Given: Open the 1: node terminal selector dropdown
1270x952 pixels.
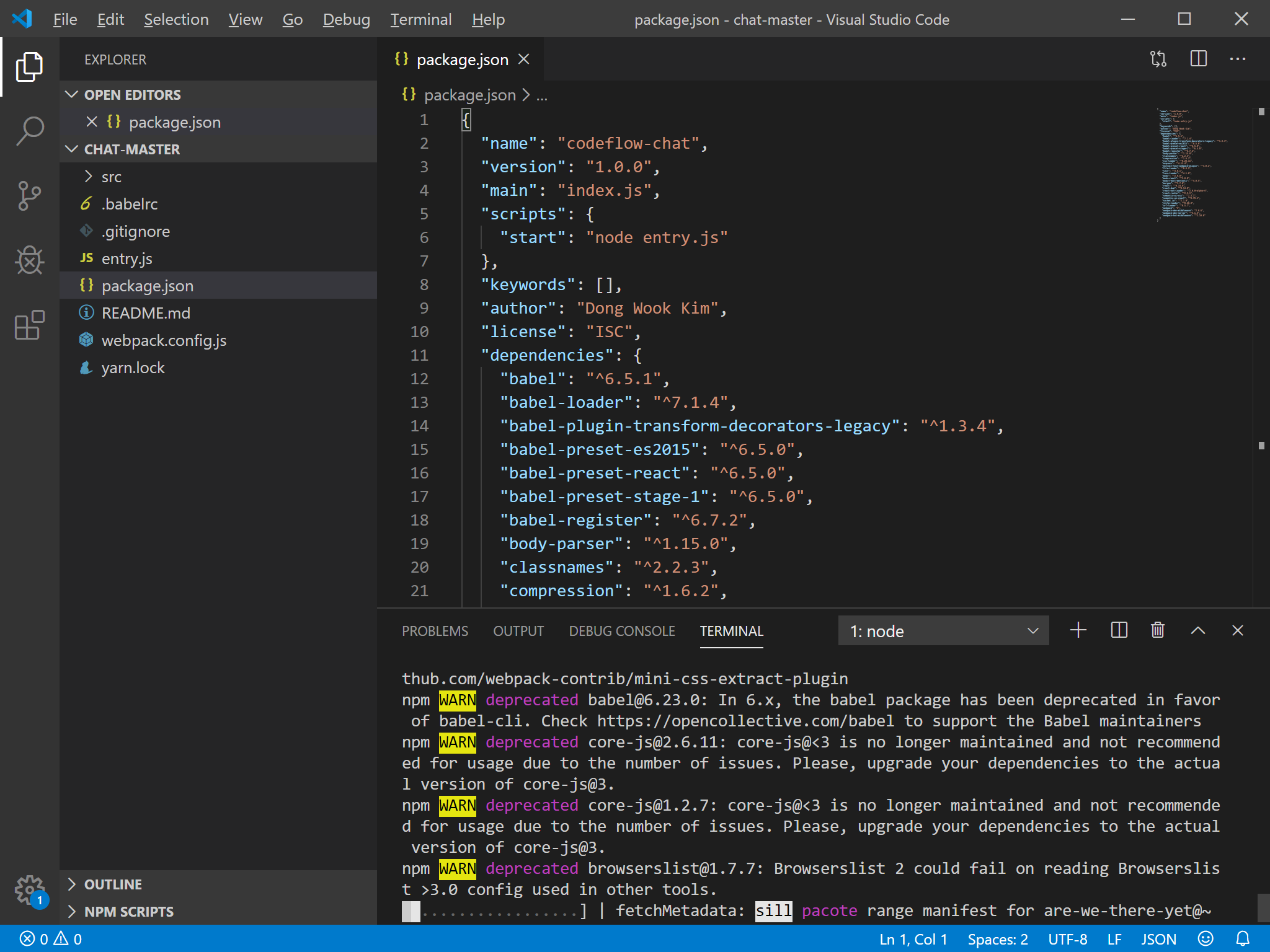Looking at the screenshot, I should pos(943,631).
